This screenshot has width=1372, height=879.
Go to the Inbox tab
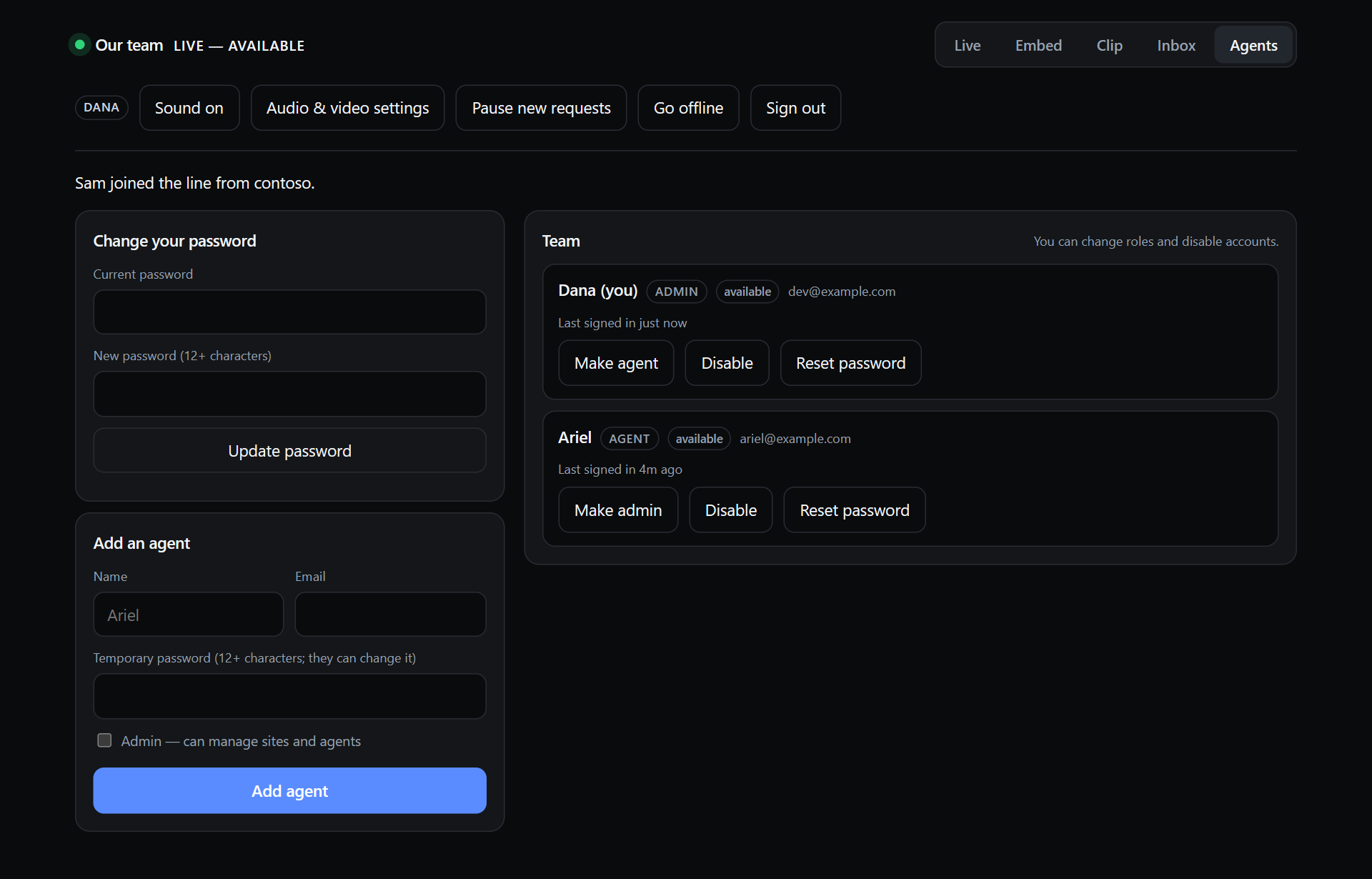[1176, 45]
